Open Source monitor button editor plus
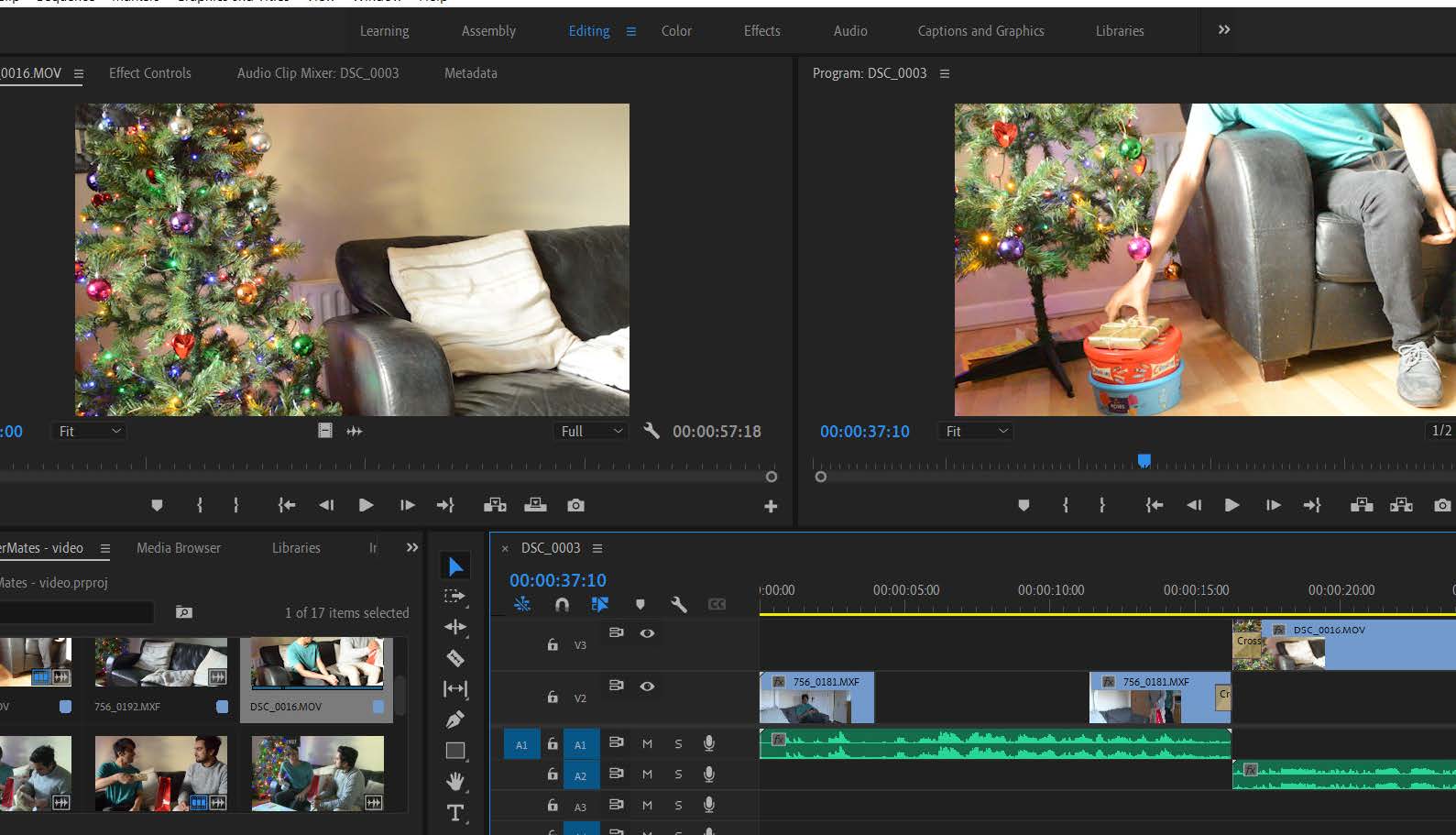The height and width of the screenshot is (835, 1456). click(771, 506)
